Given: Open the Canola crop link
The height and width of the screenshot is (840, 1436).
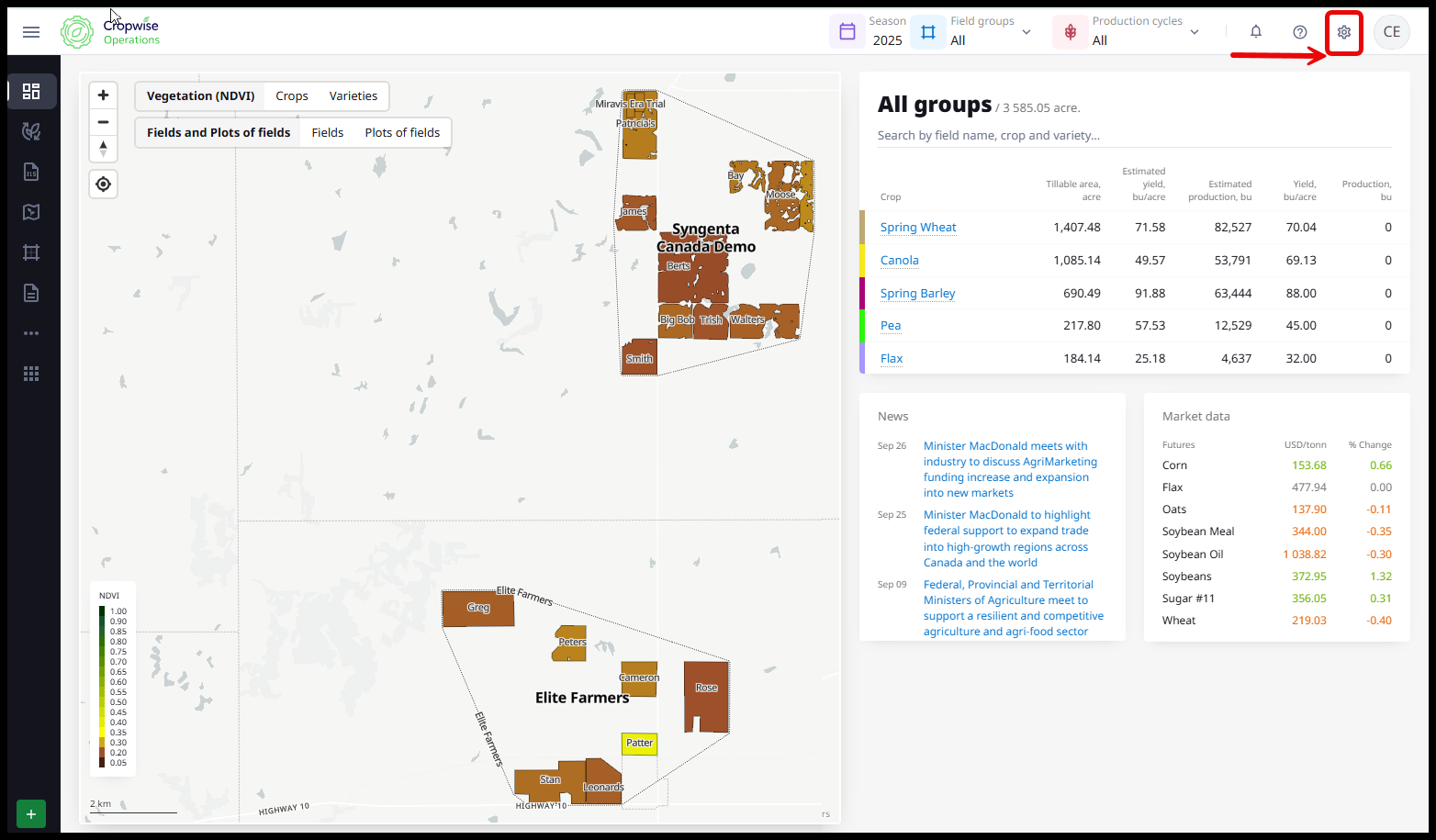Looking at the screenshot, I should coord(900,261).
